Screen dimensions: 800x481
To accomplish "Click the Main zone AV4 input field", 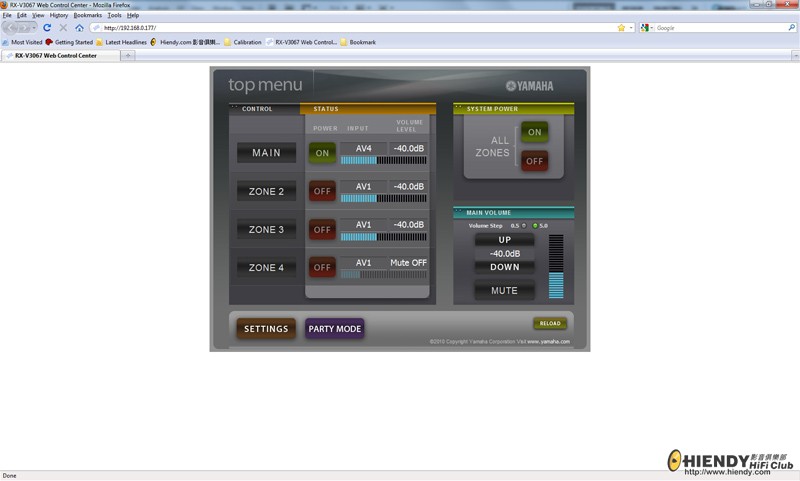I will tap(363, 148).
